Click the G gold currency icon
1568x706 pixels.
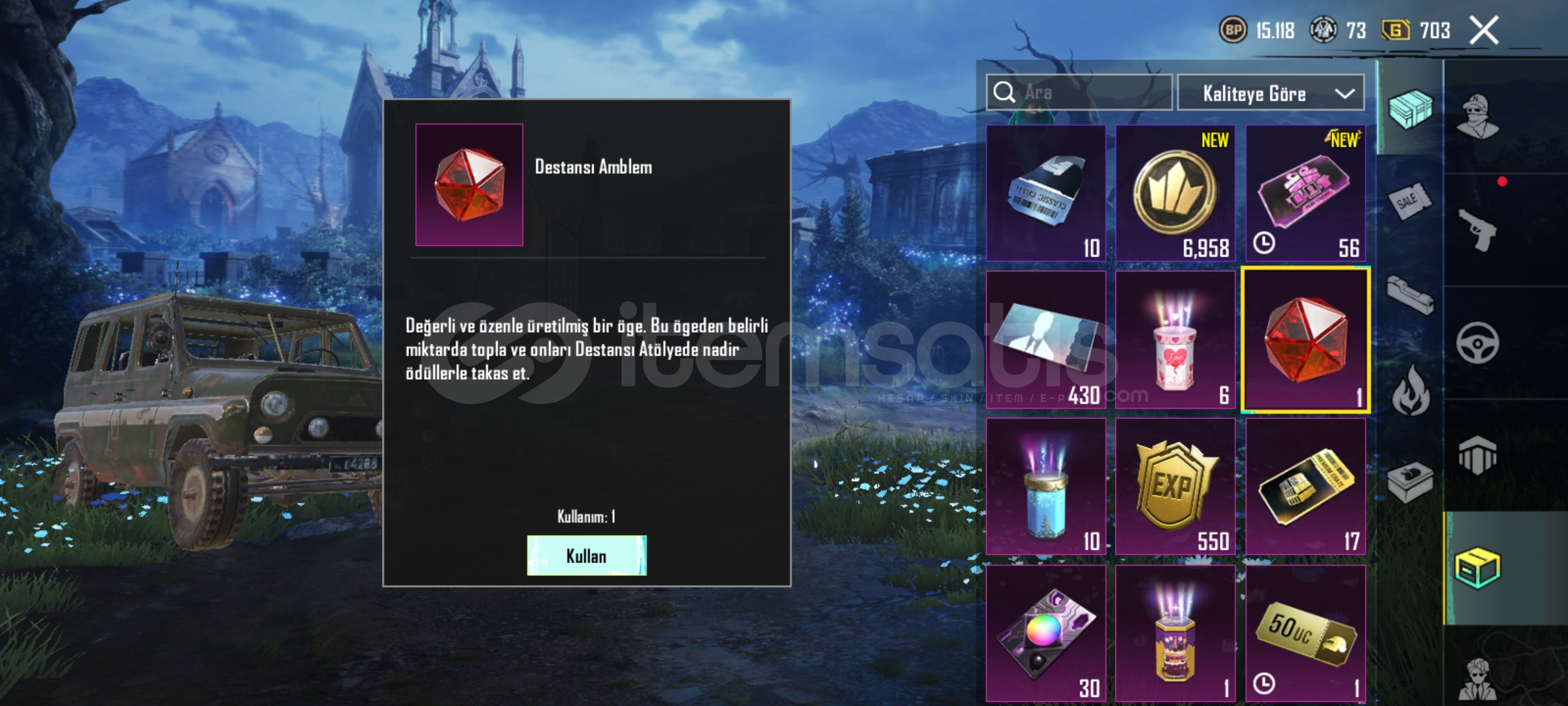[x=1396, y=30]
